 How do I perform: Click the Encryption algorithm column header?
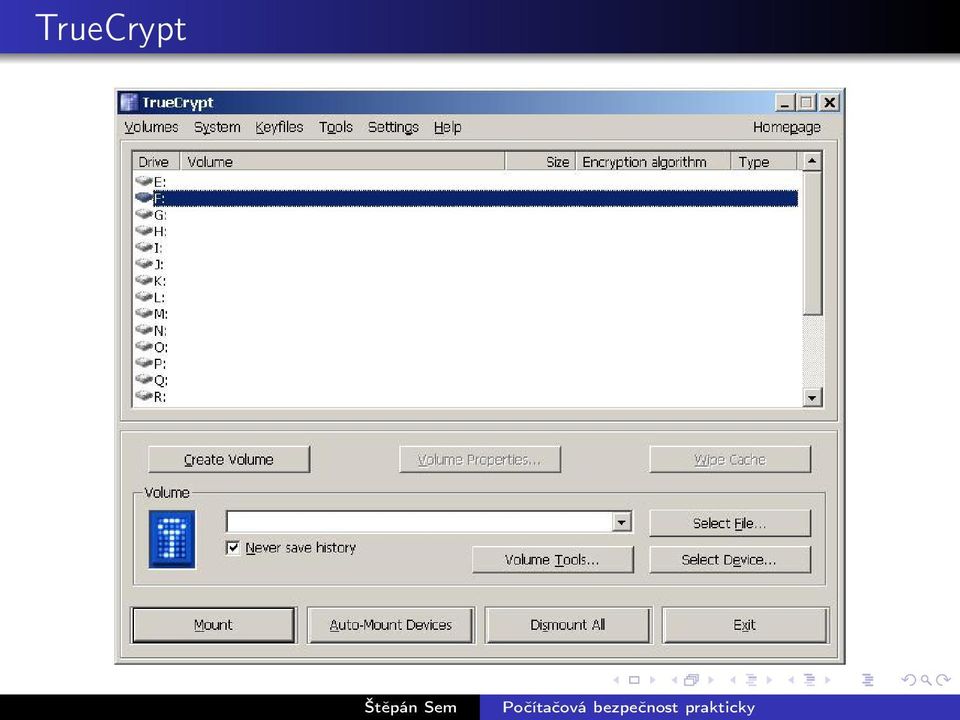(653, 162)
